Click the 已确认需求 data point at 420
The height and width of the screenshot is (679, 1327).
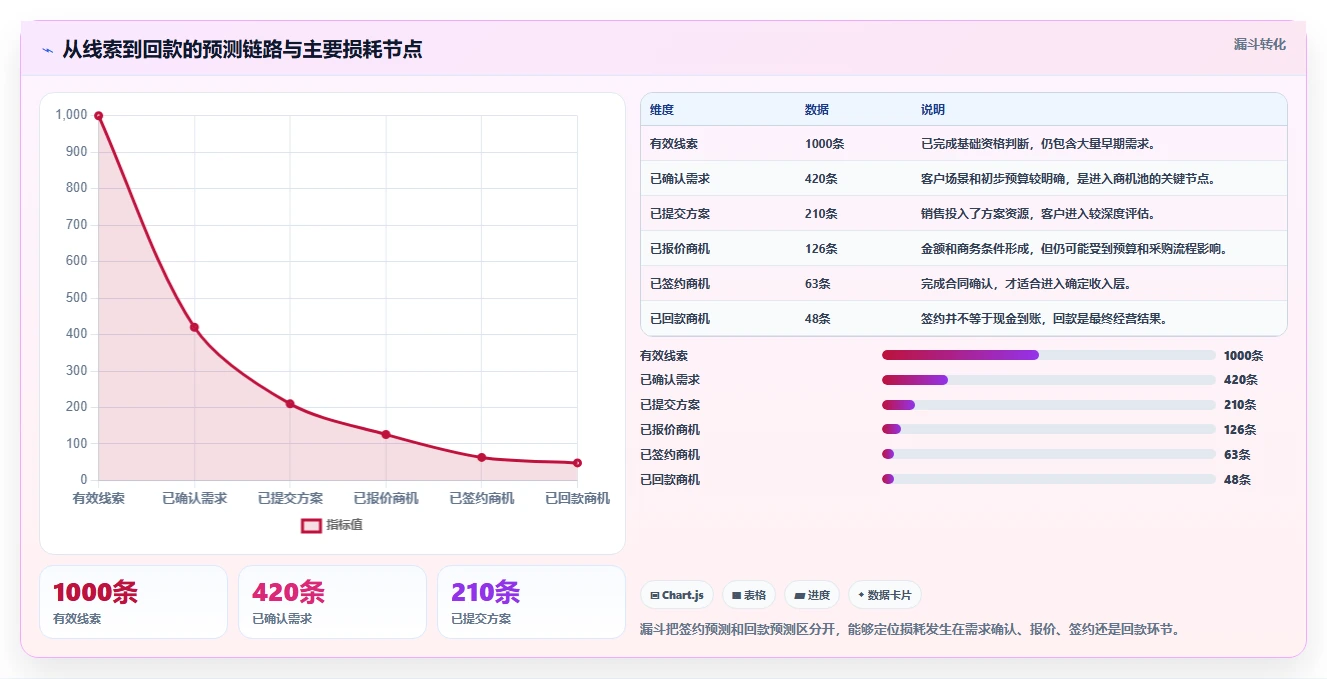tap(194, 327)
